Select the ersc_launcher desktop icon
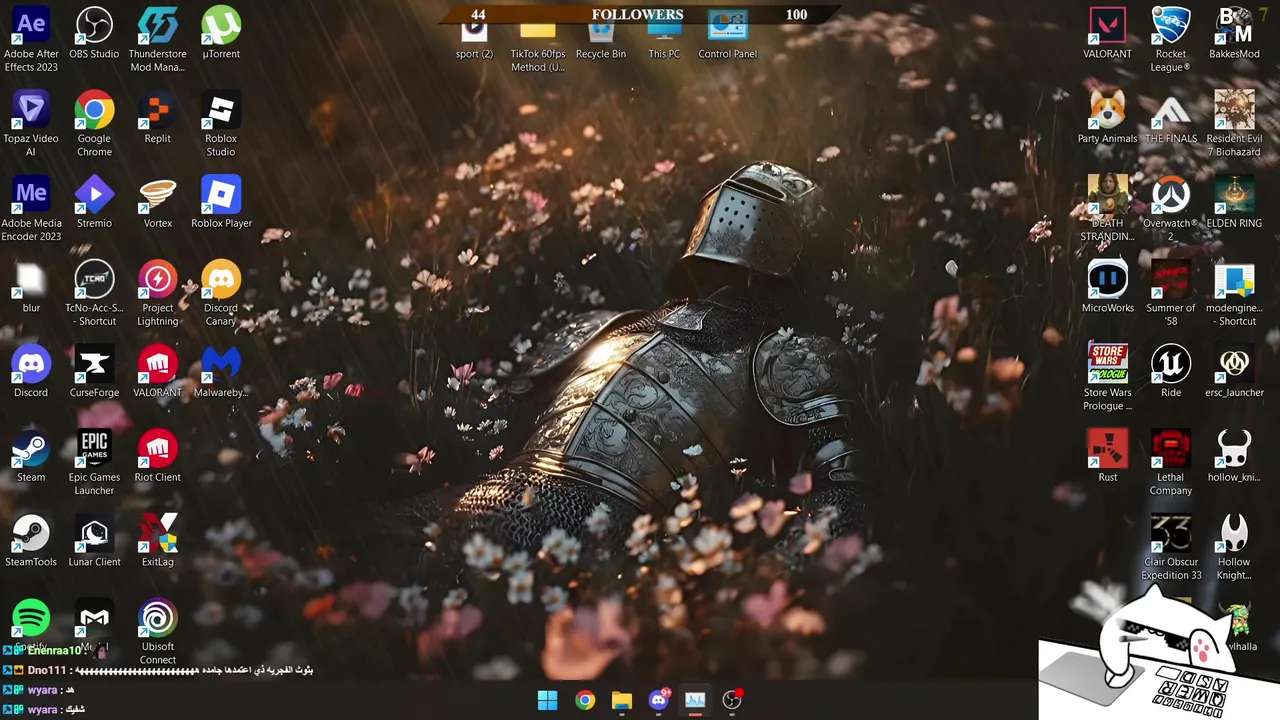Viewport: 1280px width, 720px height. [x=1234, y=372]
